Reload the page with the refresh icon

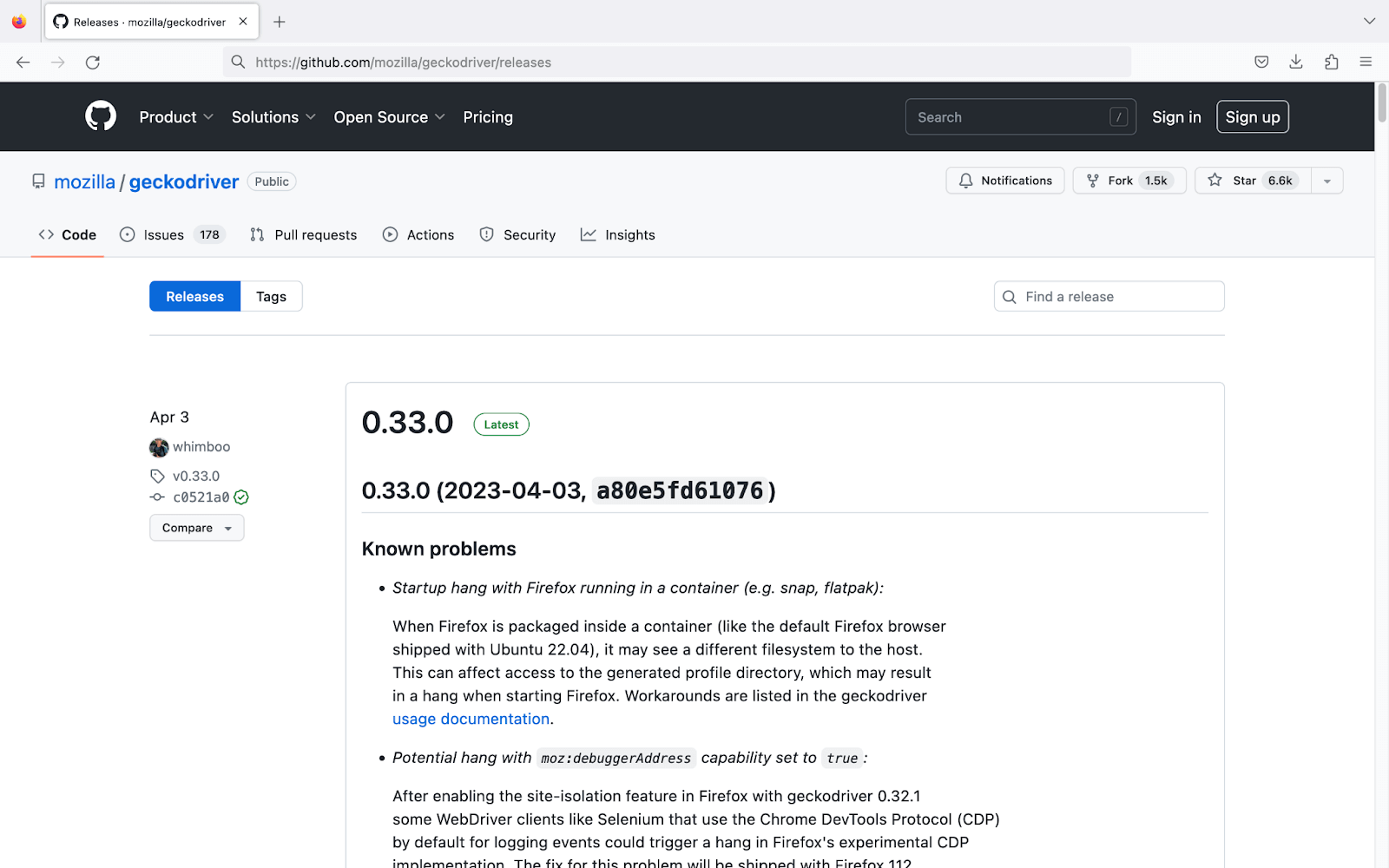(93, 62)
